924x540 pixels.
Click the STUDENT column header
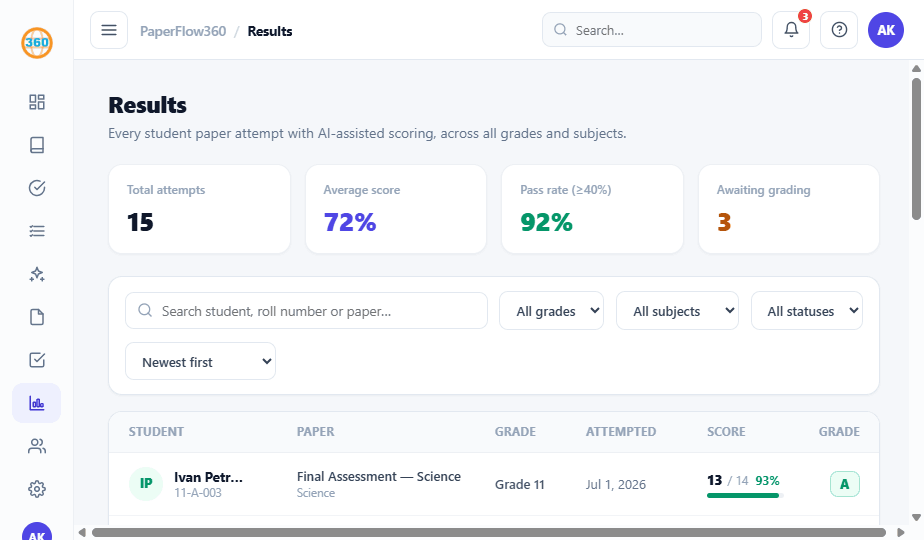coord(156,432)
